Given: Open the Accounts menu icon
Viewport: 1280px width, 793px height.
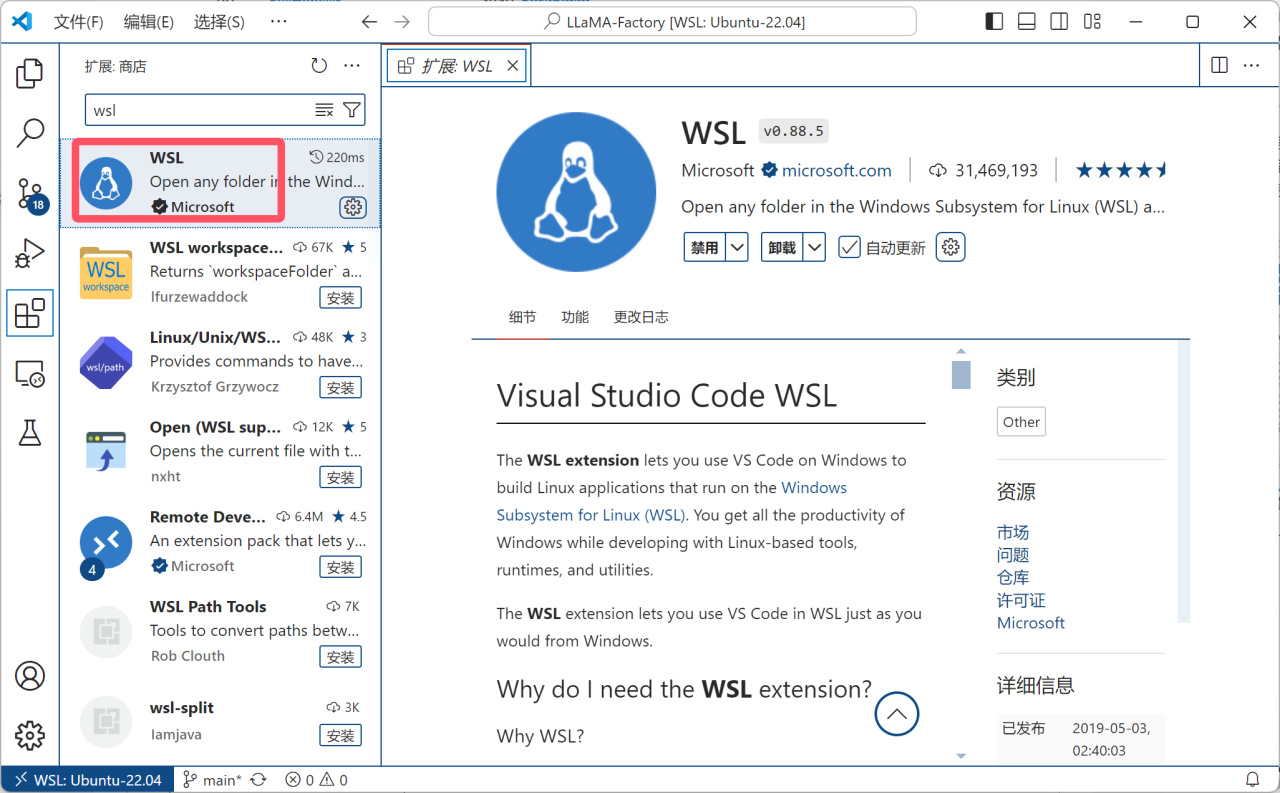Looking at the screenshot, I should 30,676.
